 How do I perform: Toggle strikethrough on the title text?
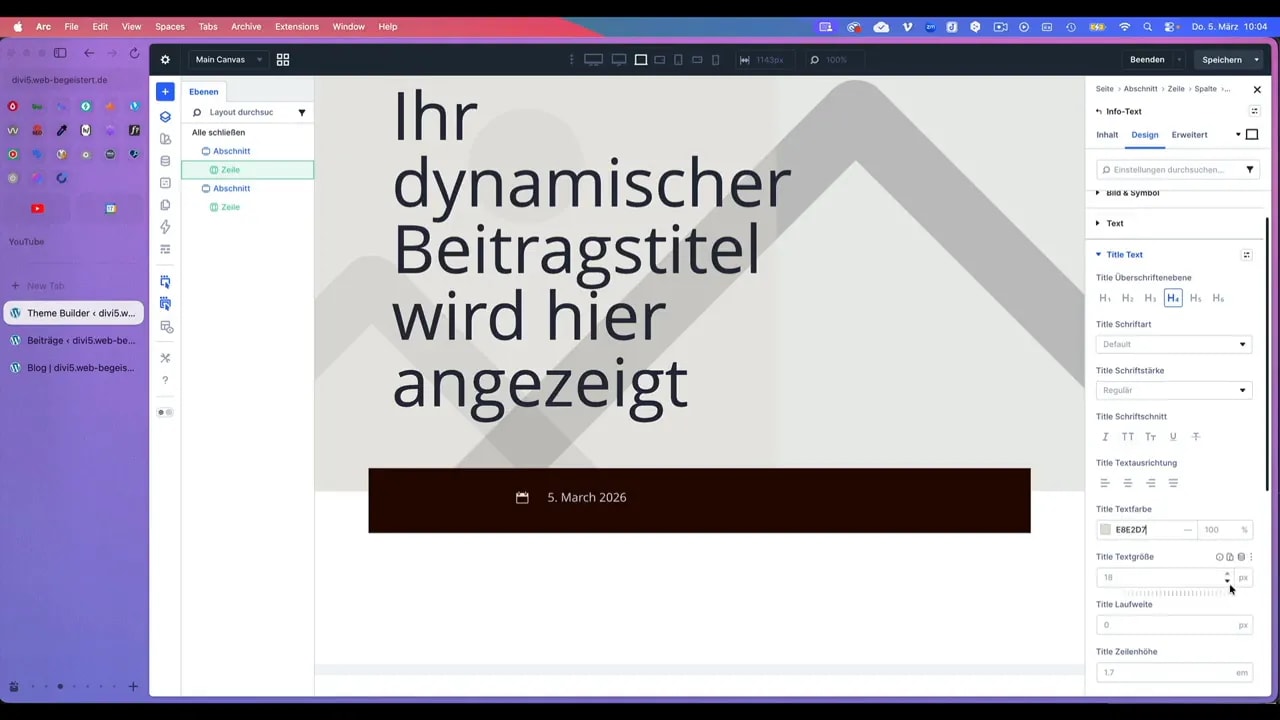pyautogui.click(x=1196, y=436)
